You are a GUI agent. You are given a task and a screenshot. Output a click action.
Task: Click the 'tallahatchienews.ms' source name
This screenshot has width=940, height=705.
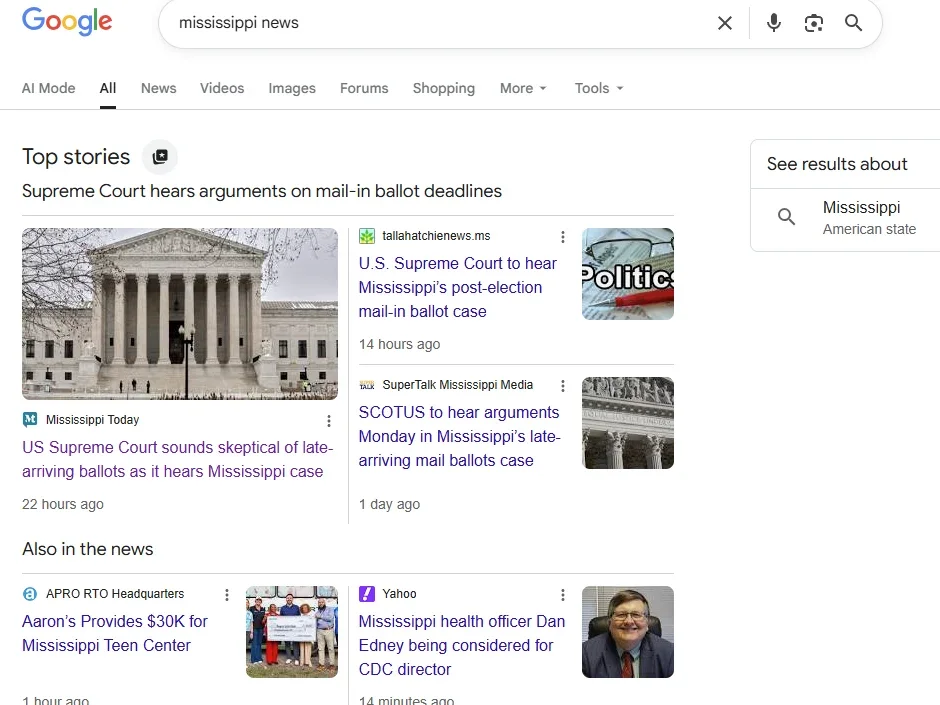tap(436, 236)
